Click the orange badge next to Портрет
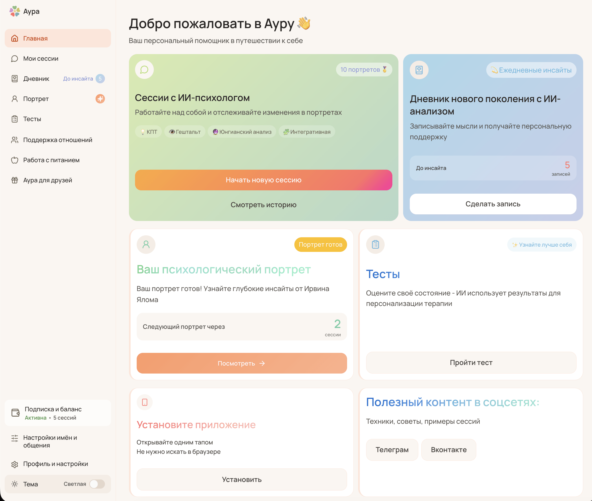This screenshot has height=501, width=592. (x=100, y=99)
